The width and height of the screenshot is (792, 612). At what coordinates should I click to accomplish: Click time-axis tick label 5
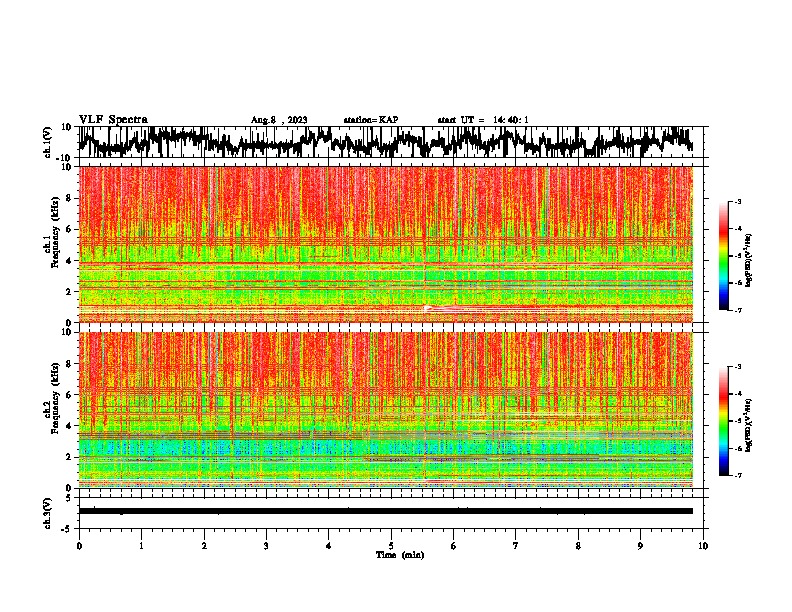point(391,546)
